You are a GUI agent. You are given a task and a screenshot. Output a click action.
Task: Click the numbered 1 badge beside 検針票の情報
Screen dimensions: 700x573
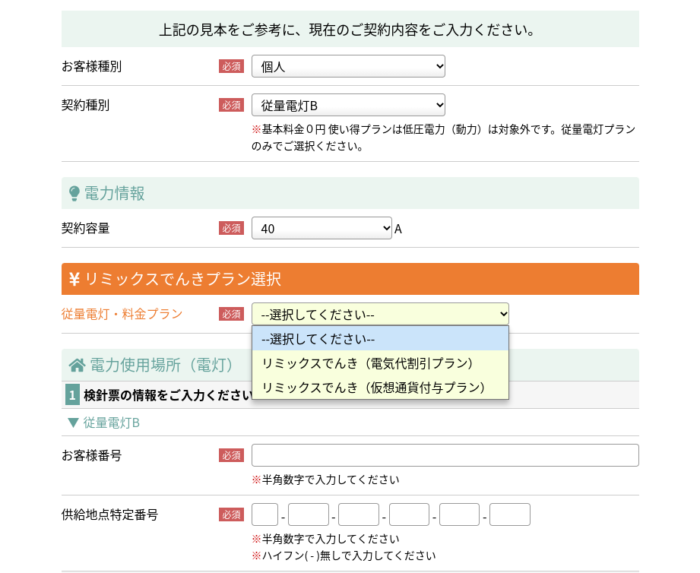(x=72, y=395)
